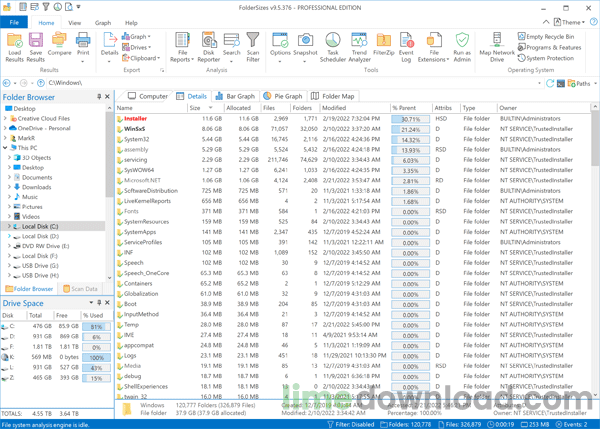
Task: Expand the Creative Cloud Files node
Action: click(x=5, y=118)
